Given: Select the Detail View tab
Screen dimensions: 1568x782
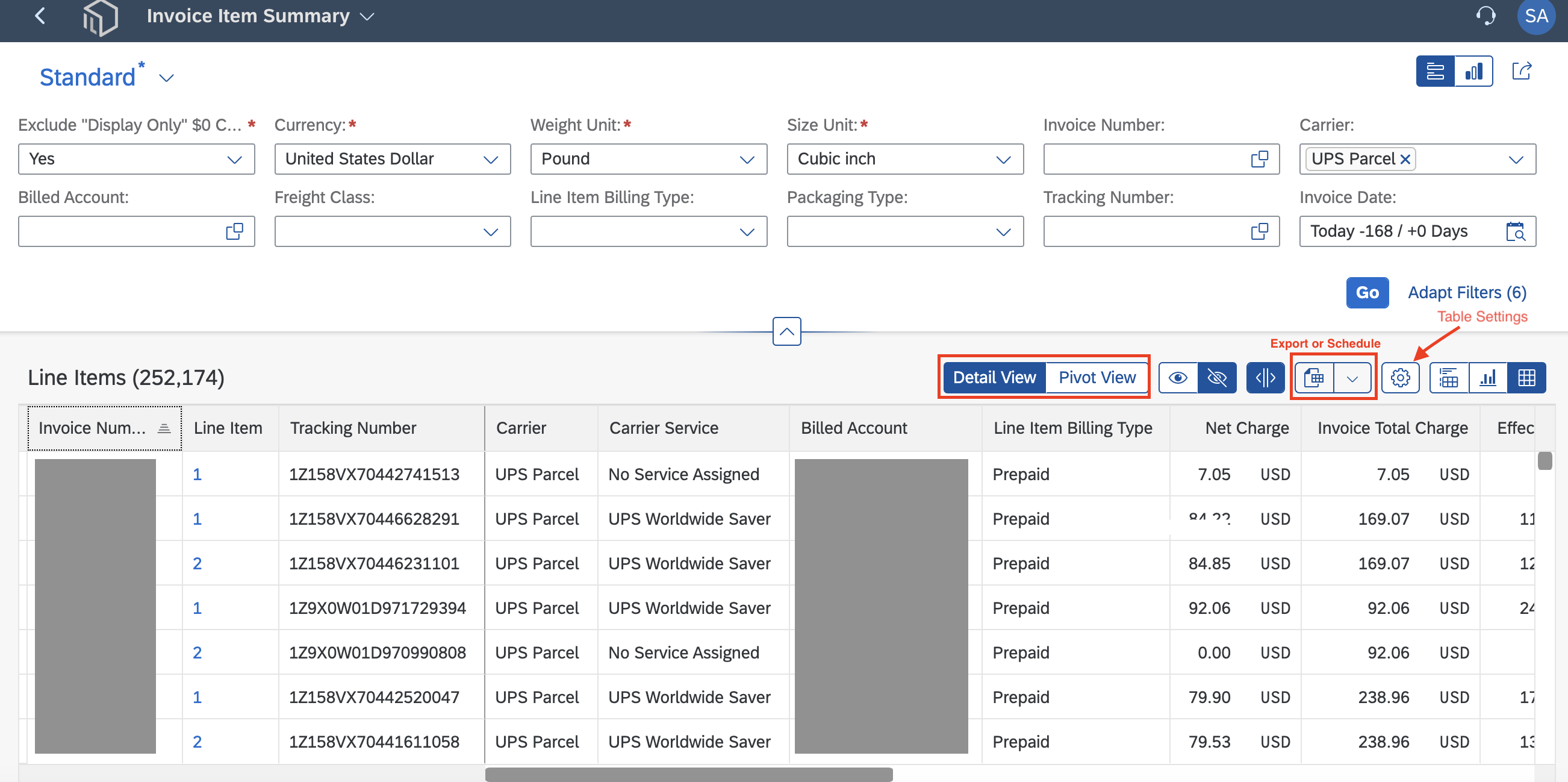Looking at the screenshot, I should [x=994, y=378].
